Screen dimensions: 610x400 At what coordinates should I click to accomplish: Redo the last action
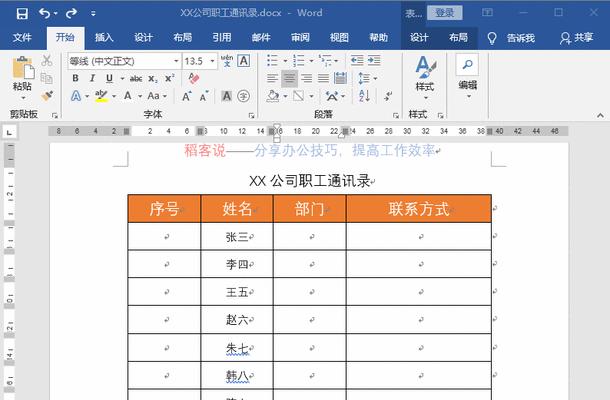(x=71, y=14)
